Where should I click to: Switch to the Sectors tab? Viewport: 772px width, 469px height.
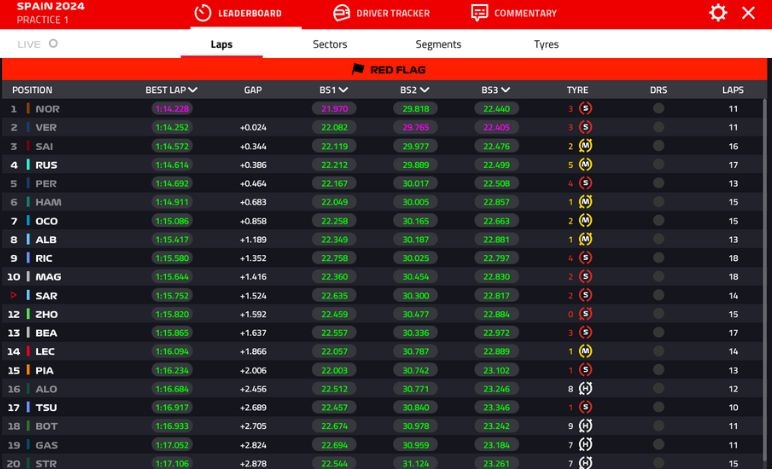click(x=330, y=44)
